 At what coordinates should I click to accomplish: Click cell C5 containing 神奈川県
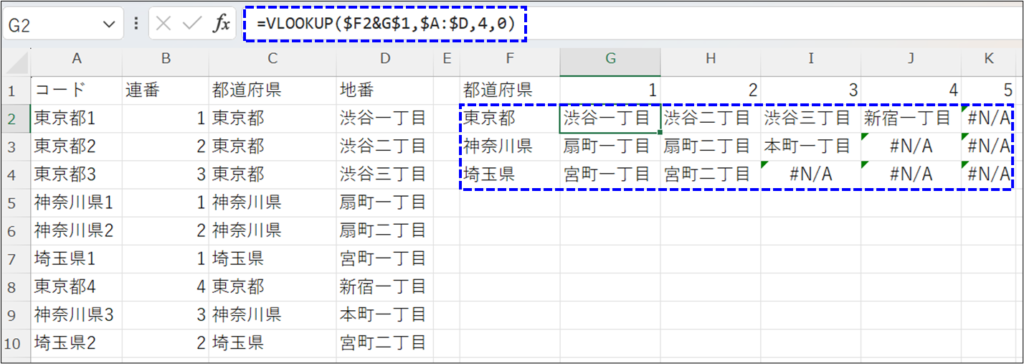[x=272, y=203]
